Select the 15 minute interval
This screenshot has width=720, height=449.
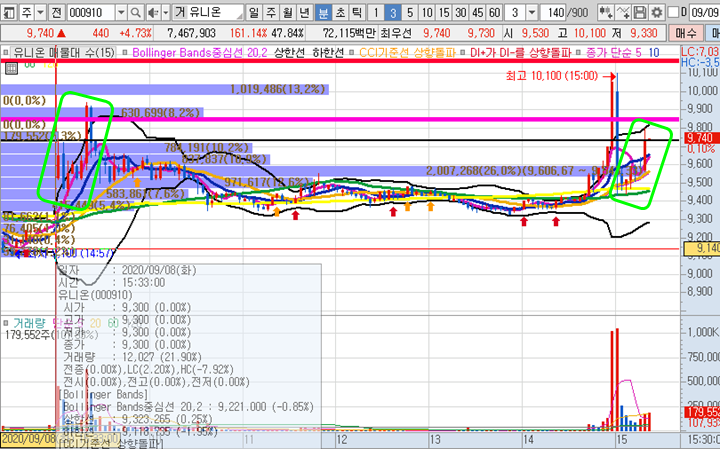click(444, 12)
